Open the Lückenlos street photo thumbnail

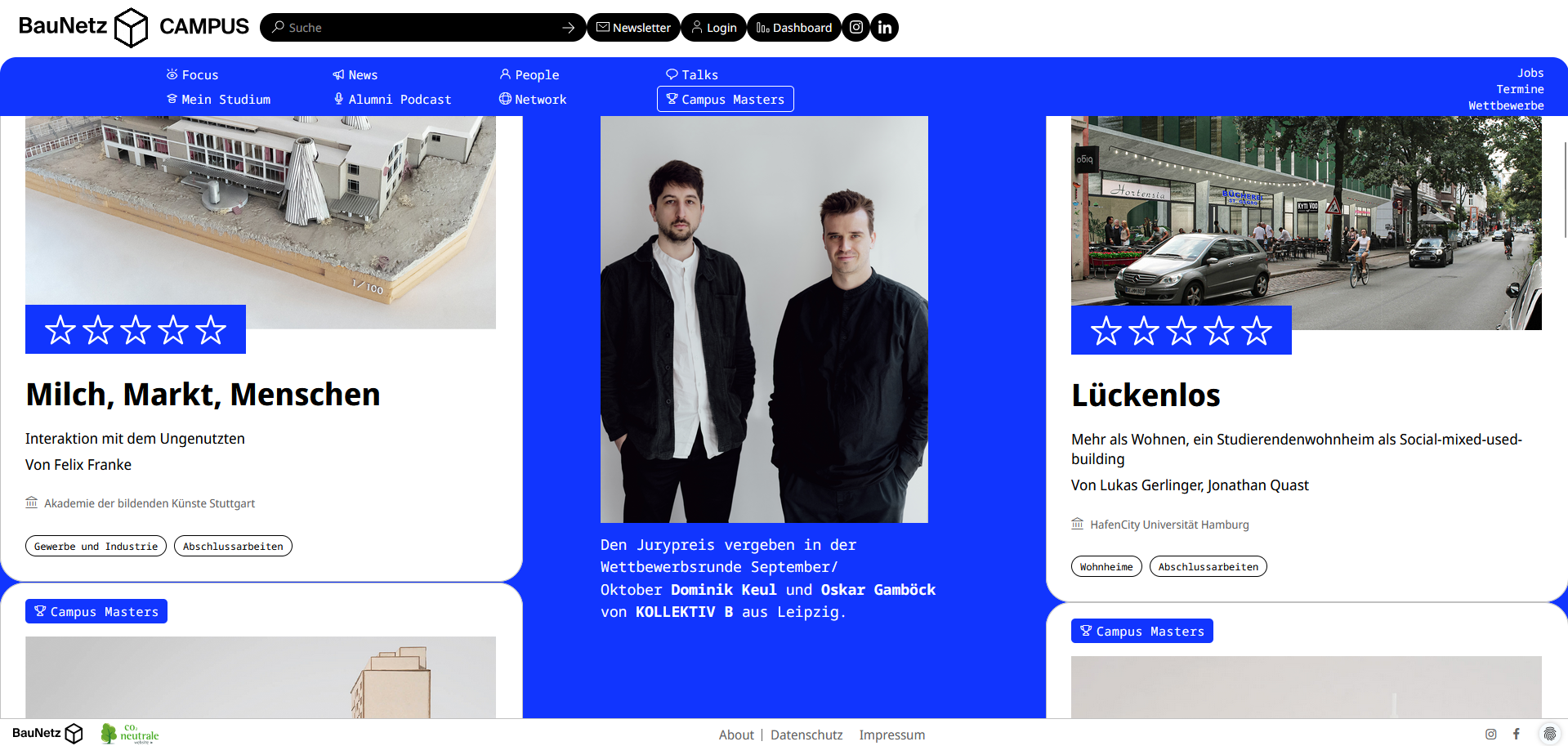click(x=1306, y=222)
